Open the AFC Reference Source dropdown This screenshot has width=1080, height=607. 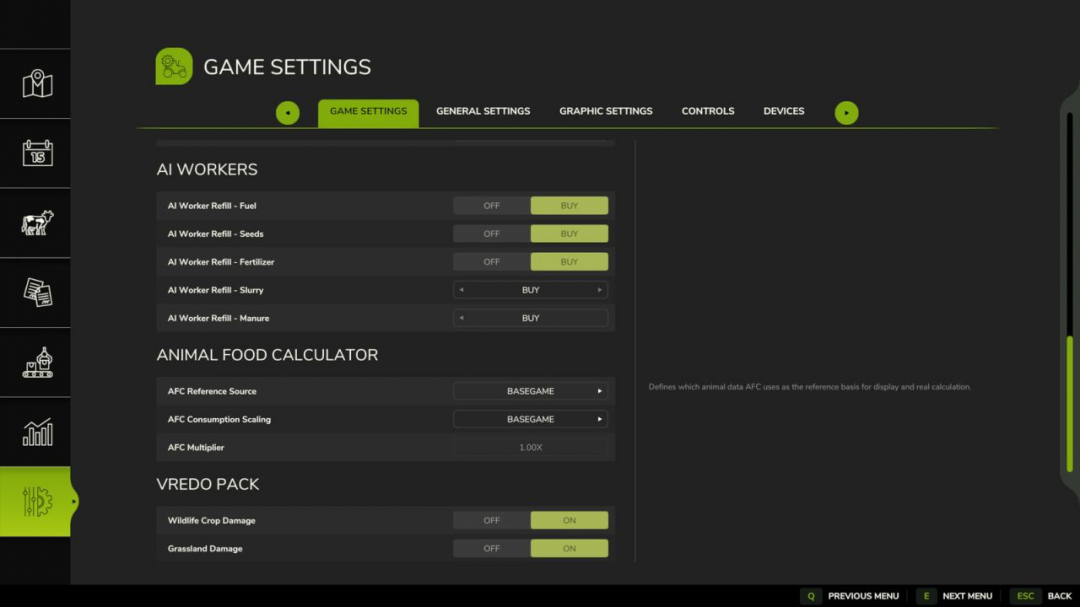tap(530, 391)
